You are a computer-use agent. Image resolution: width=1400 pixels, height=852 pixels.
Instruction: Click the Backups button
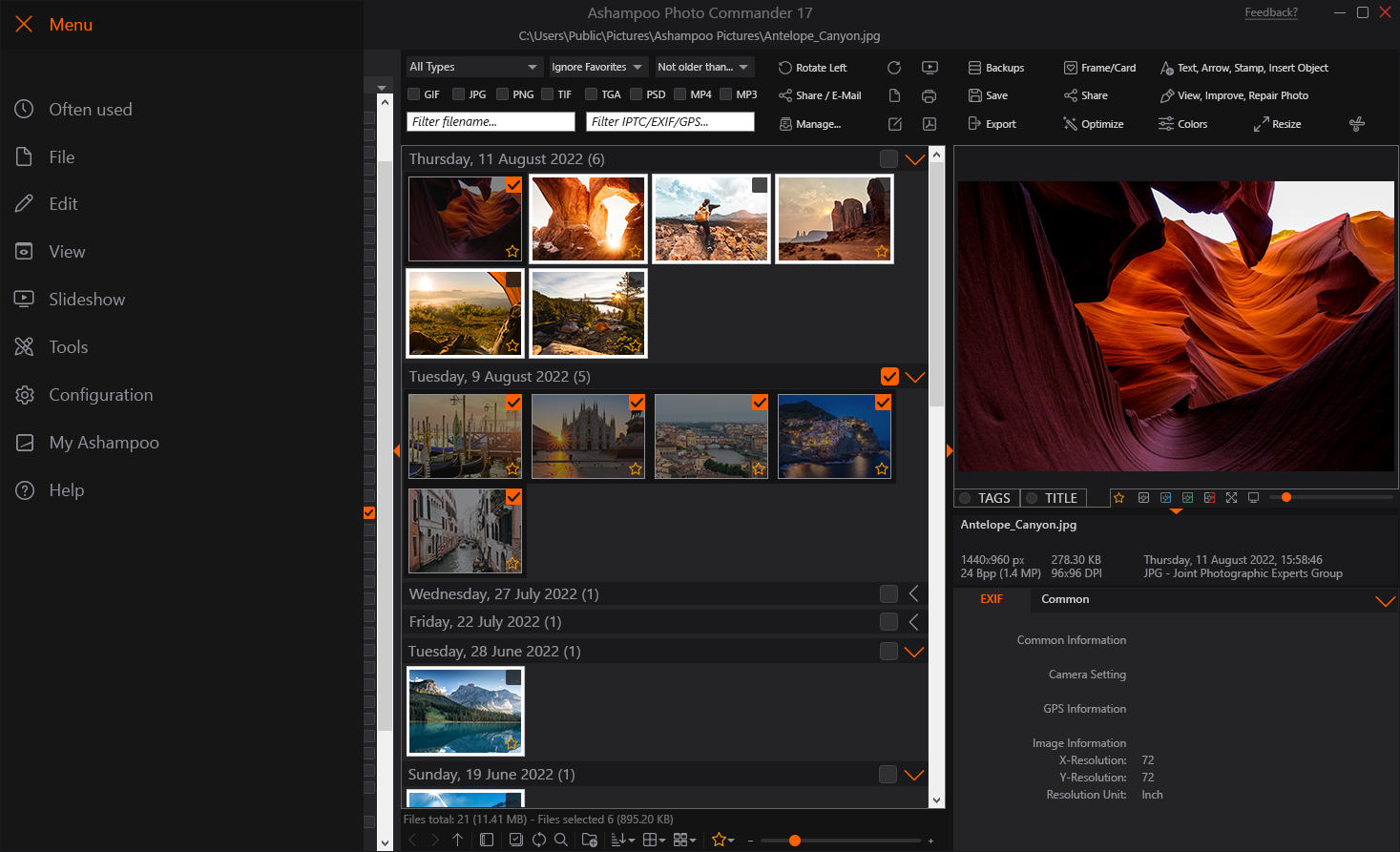point(995,68)
